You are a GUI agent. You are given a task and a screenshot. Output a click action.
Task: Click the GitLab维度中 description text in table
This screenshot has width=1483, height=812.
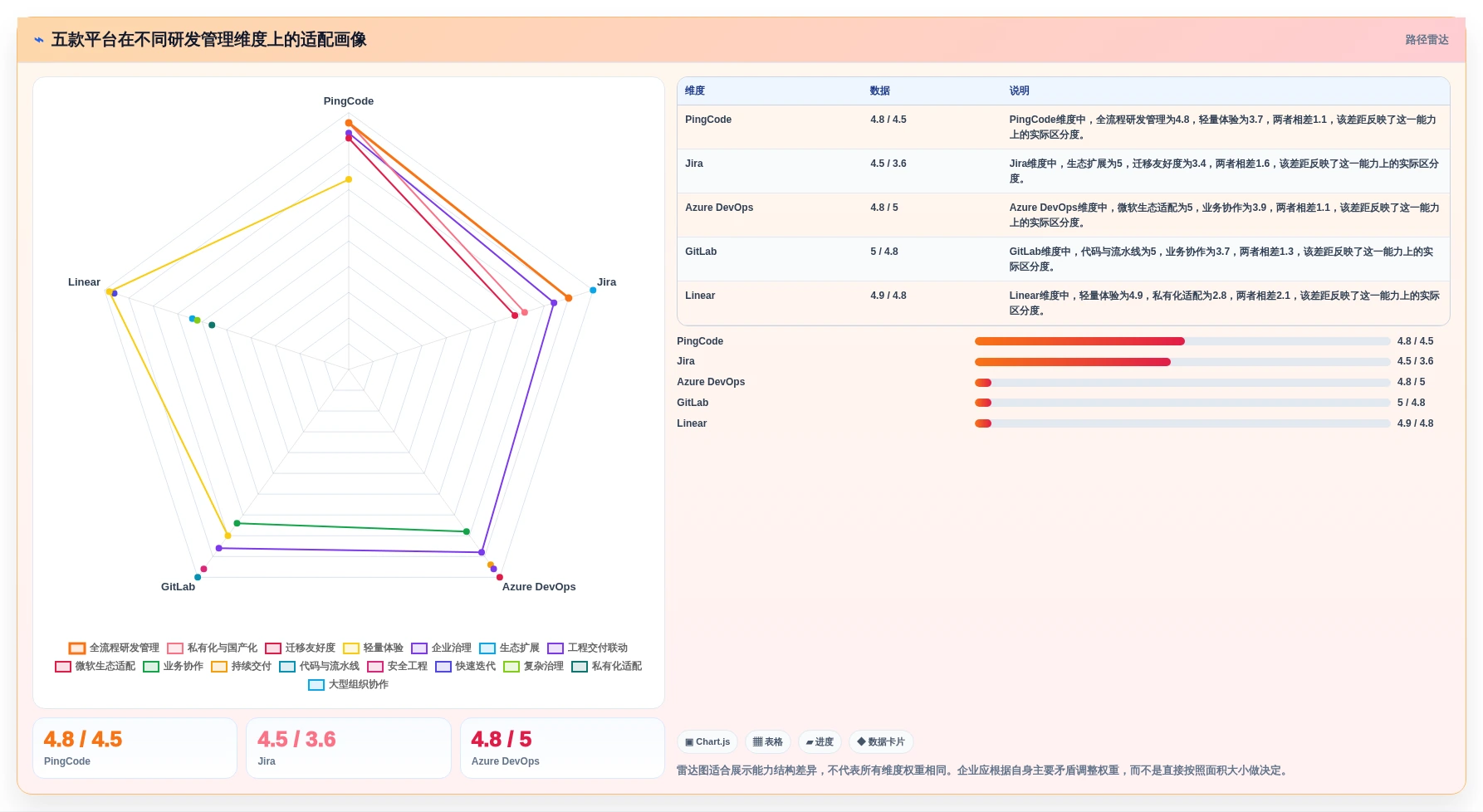pyautogui.click(x=1221, y=259)
